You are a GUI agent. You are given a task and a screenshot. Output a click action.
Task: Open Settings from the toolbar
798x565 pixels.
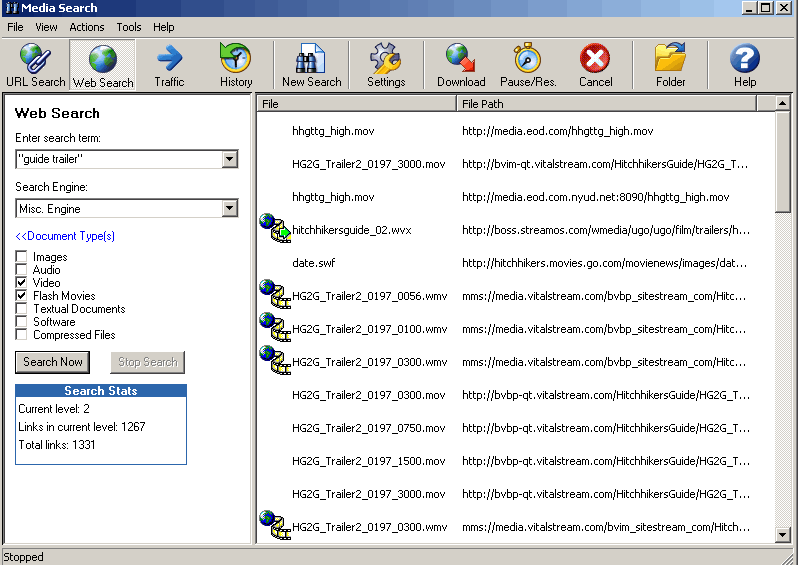[386, 66]
